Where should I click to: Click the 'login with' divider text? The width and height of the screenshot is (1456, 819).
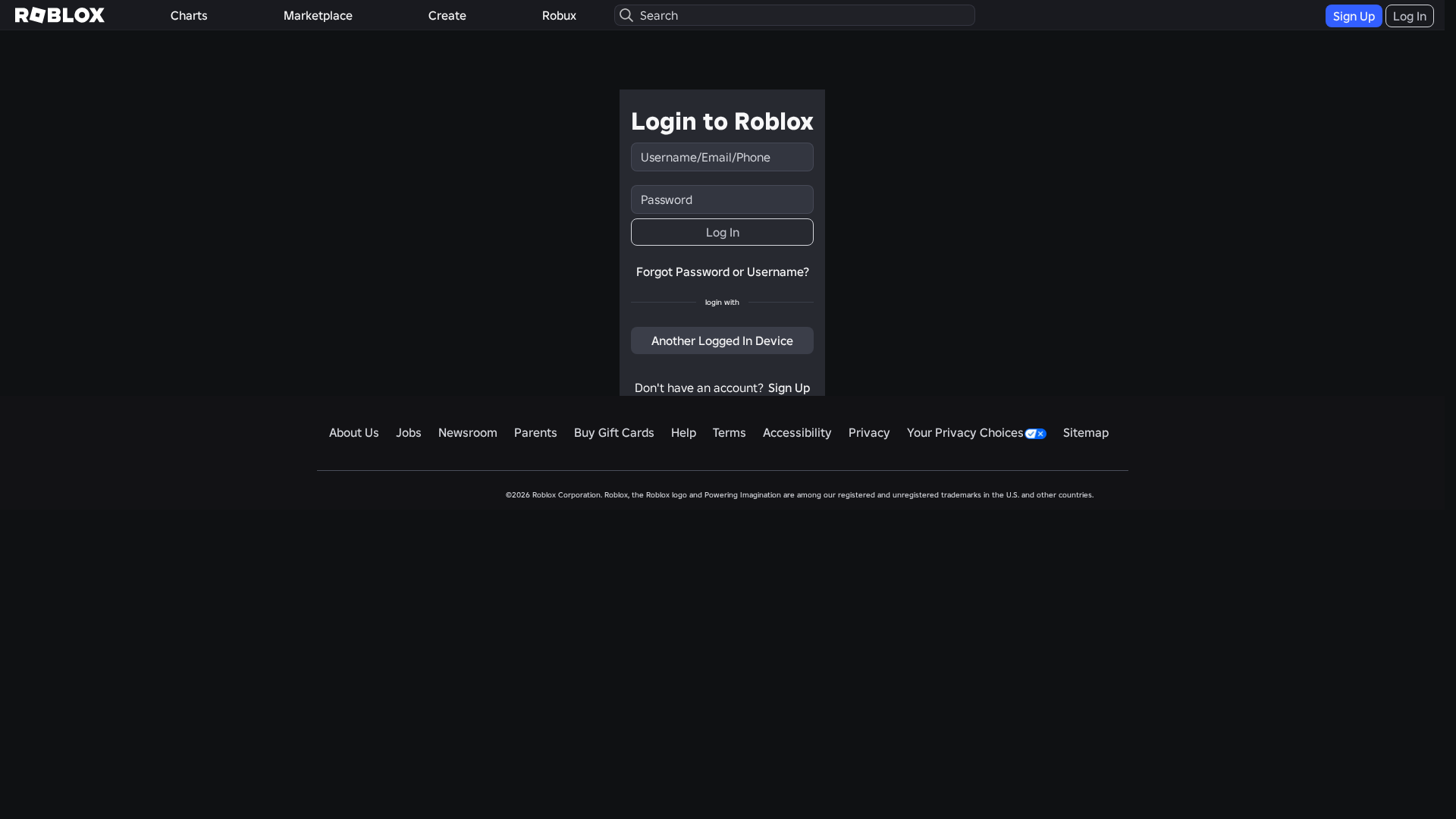click(x=722, y=302)
